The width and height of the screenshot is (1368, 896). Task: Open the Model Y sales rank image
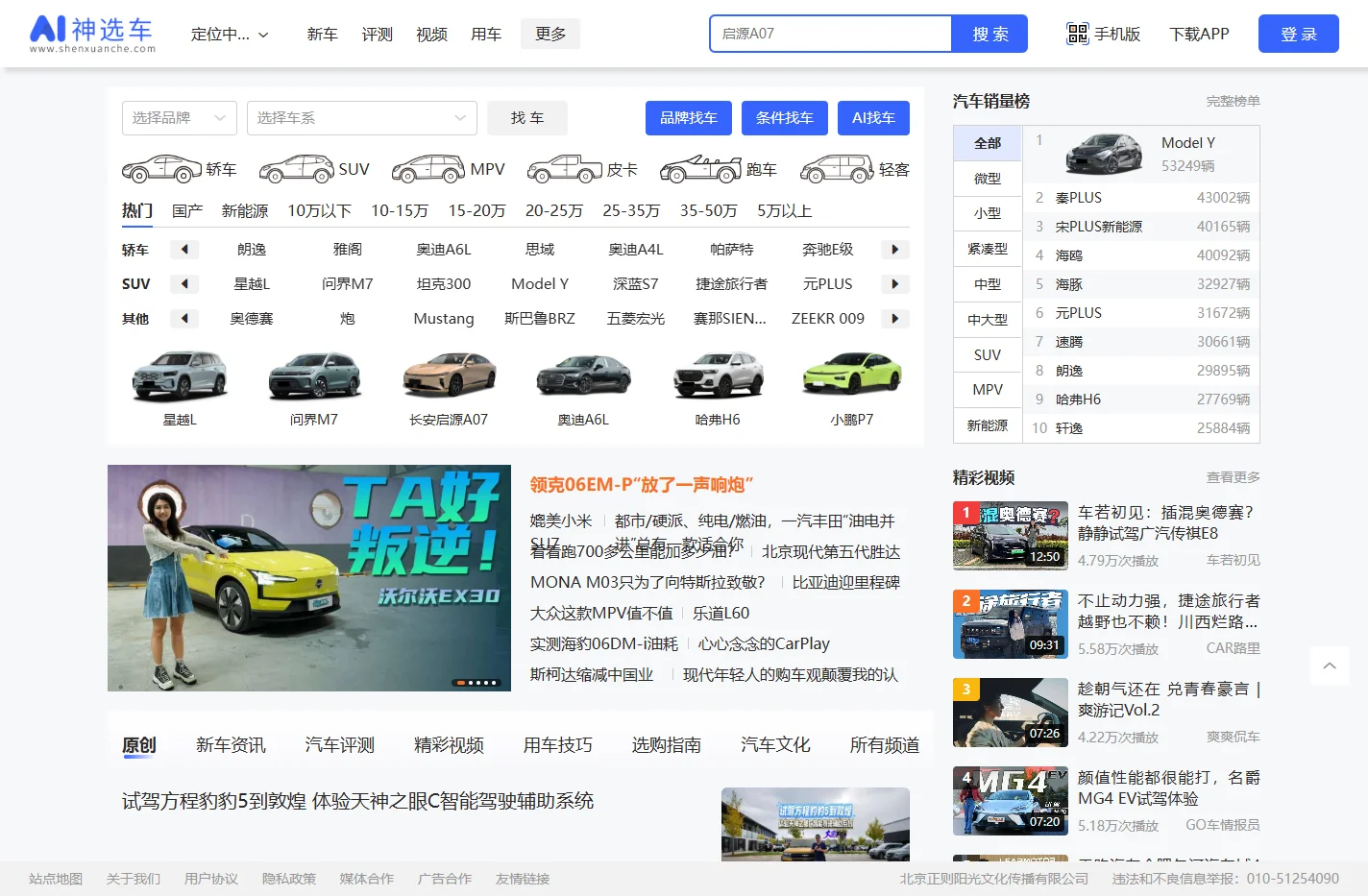[x=1104, y=154]
